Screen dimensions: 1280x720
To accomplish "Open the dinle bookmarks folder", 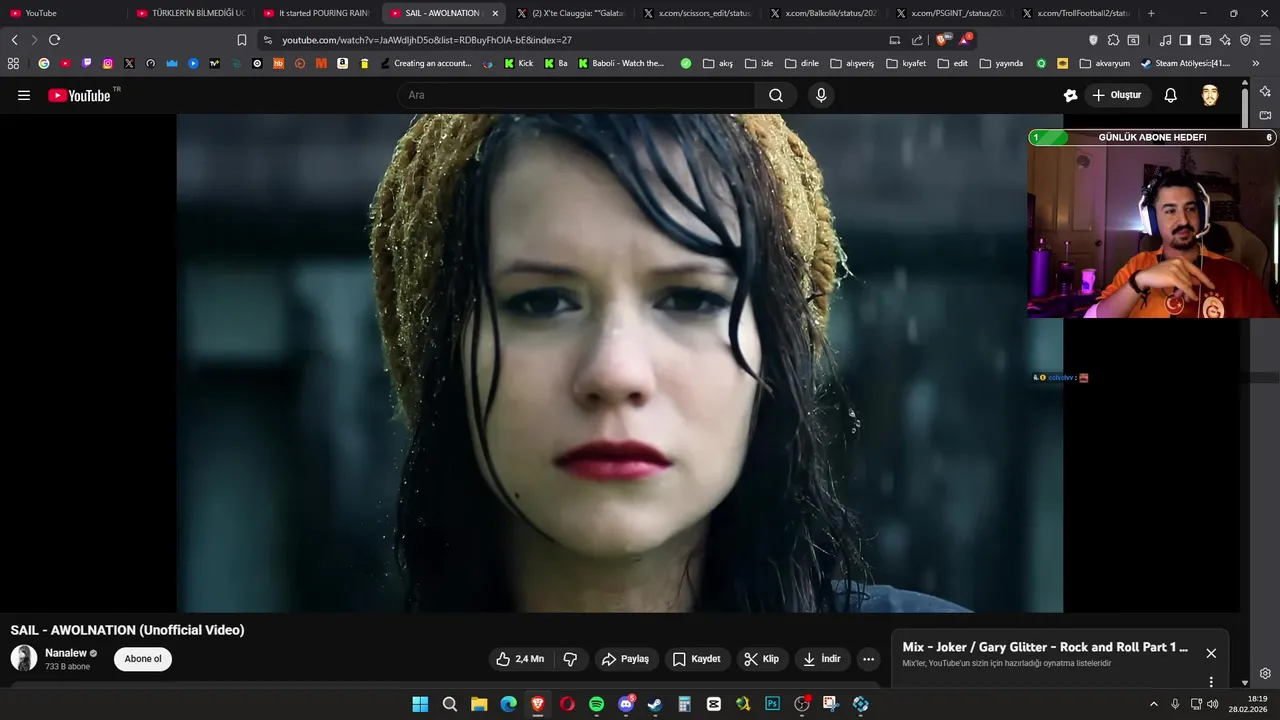I will pos(802,63).
